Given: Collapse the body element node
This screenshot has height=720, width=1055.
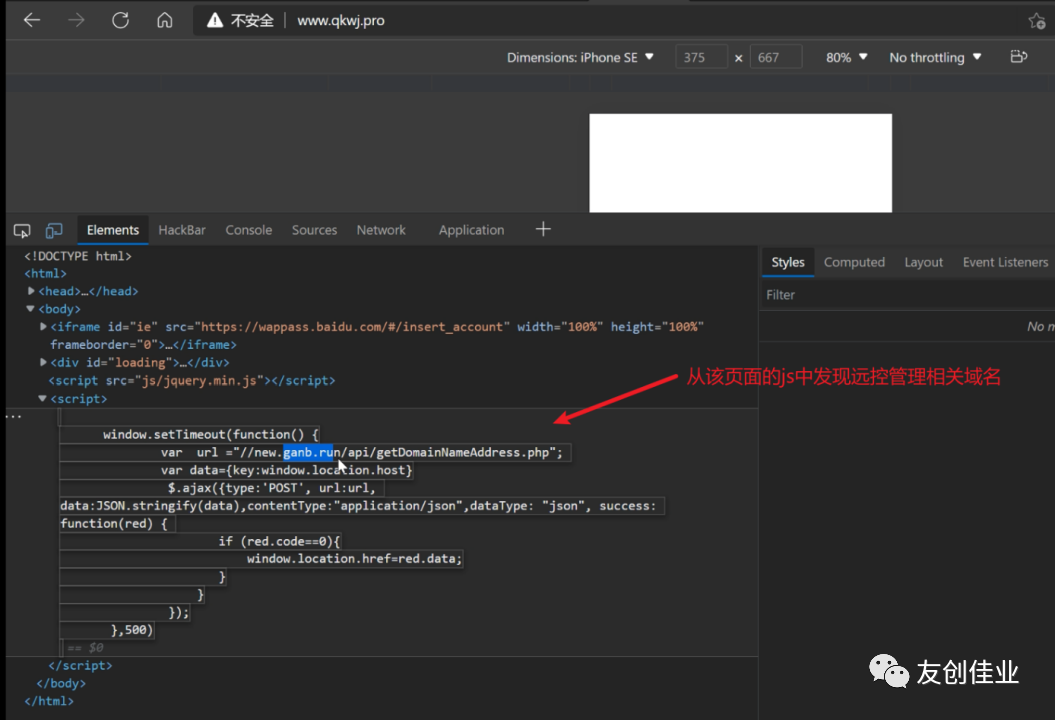Looking at the screenshot, I should (30, 308).
